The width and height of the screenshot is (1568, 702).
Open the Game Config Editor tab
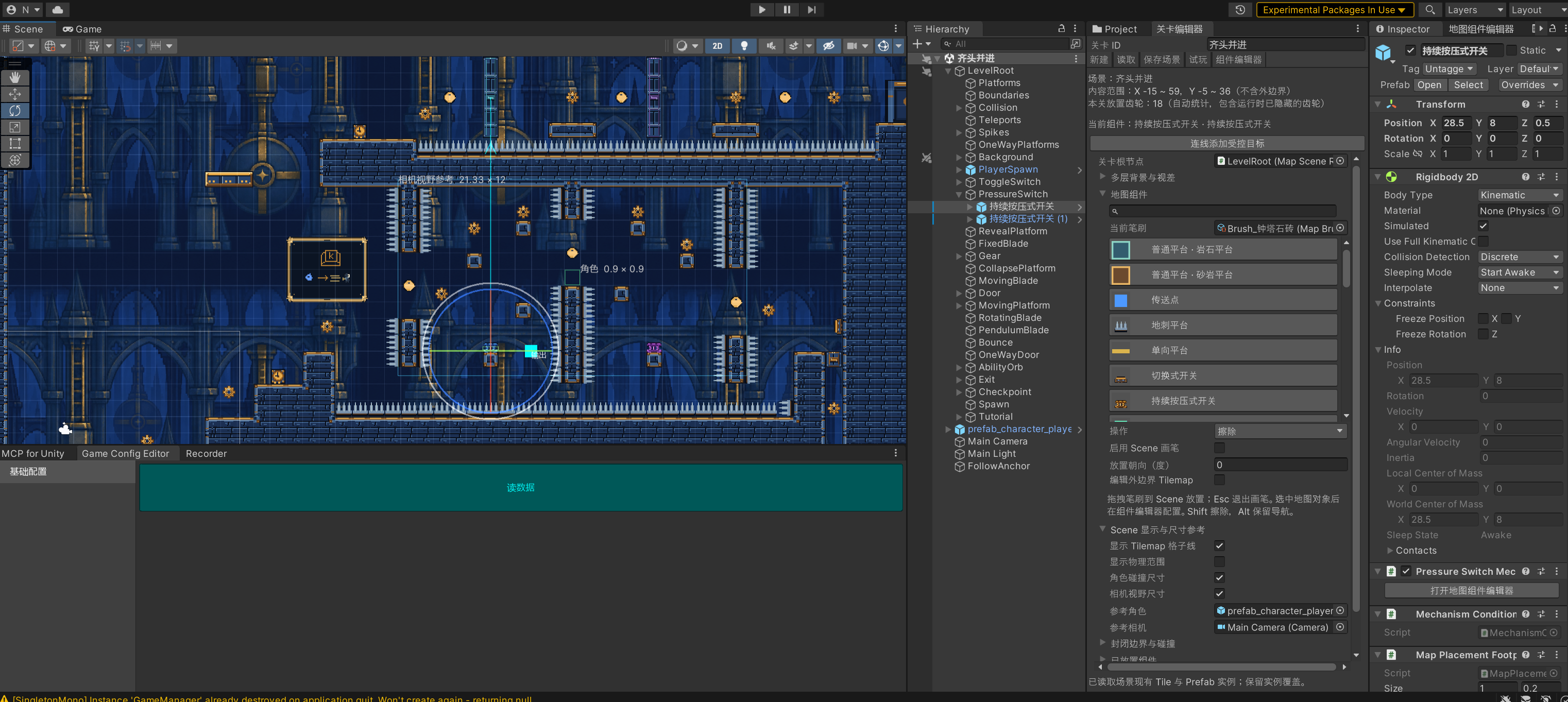click(125, 454)
